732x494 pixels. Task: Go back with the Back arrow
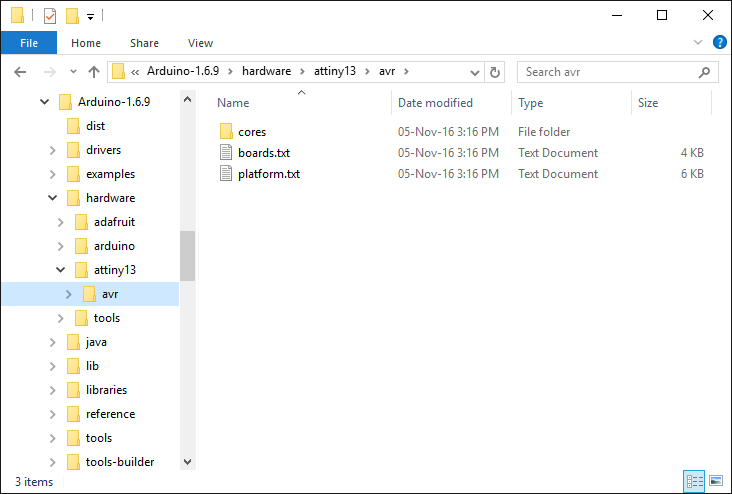click(x=20, y=72)
